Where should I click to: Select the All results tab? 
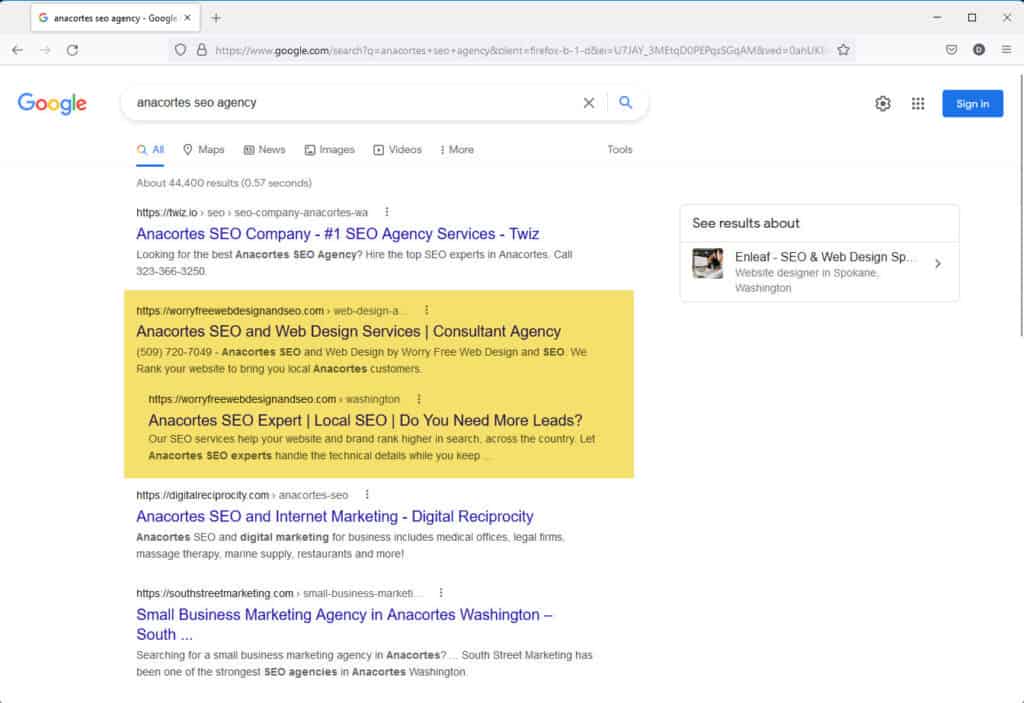point(150,150)
